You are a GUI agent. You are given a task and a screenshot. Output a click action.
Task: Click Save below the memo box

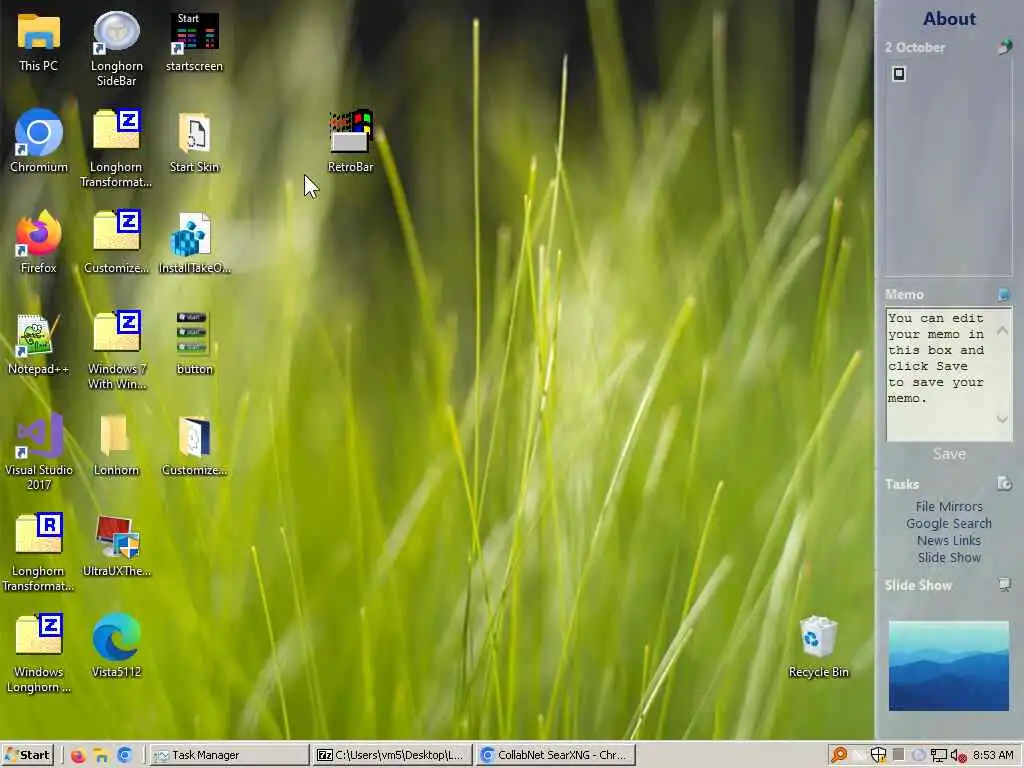tap(949, 454)
